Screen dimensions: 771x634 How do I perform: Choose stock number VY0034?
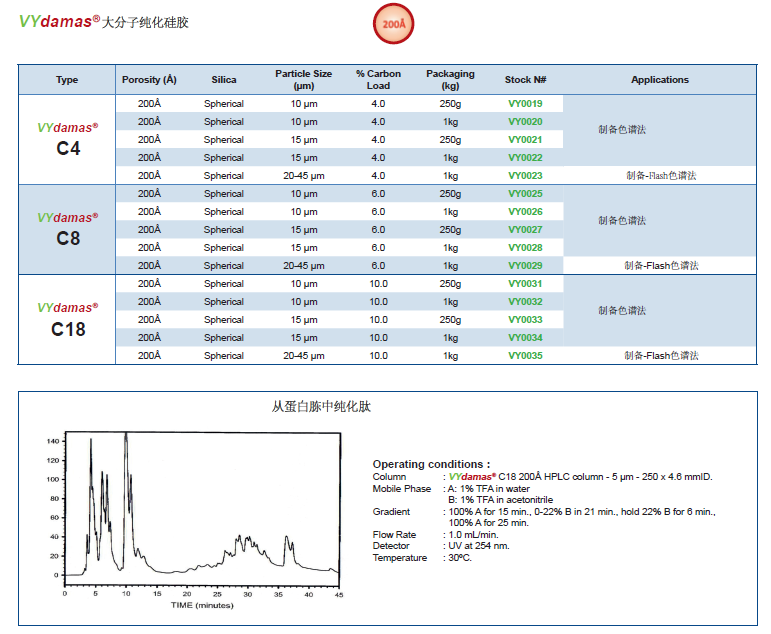[525, 338]
